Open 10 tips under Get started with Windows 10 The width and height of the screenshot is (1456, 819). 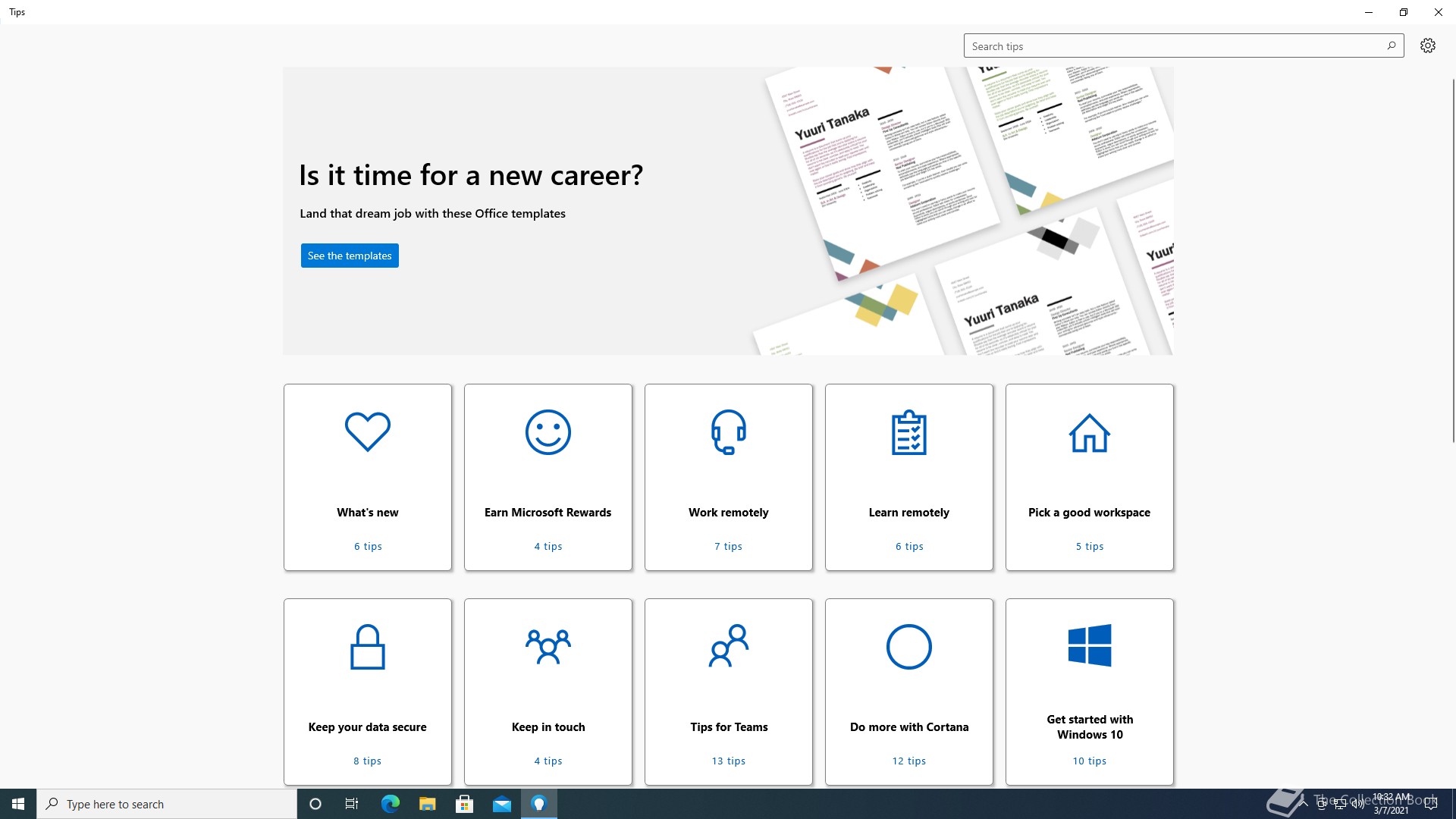click(1090, 761)
